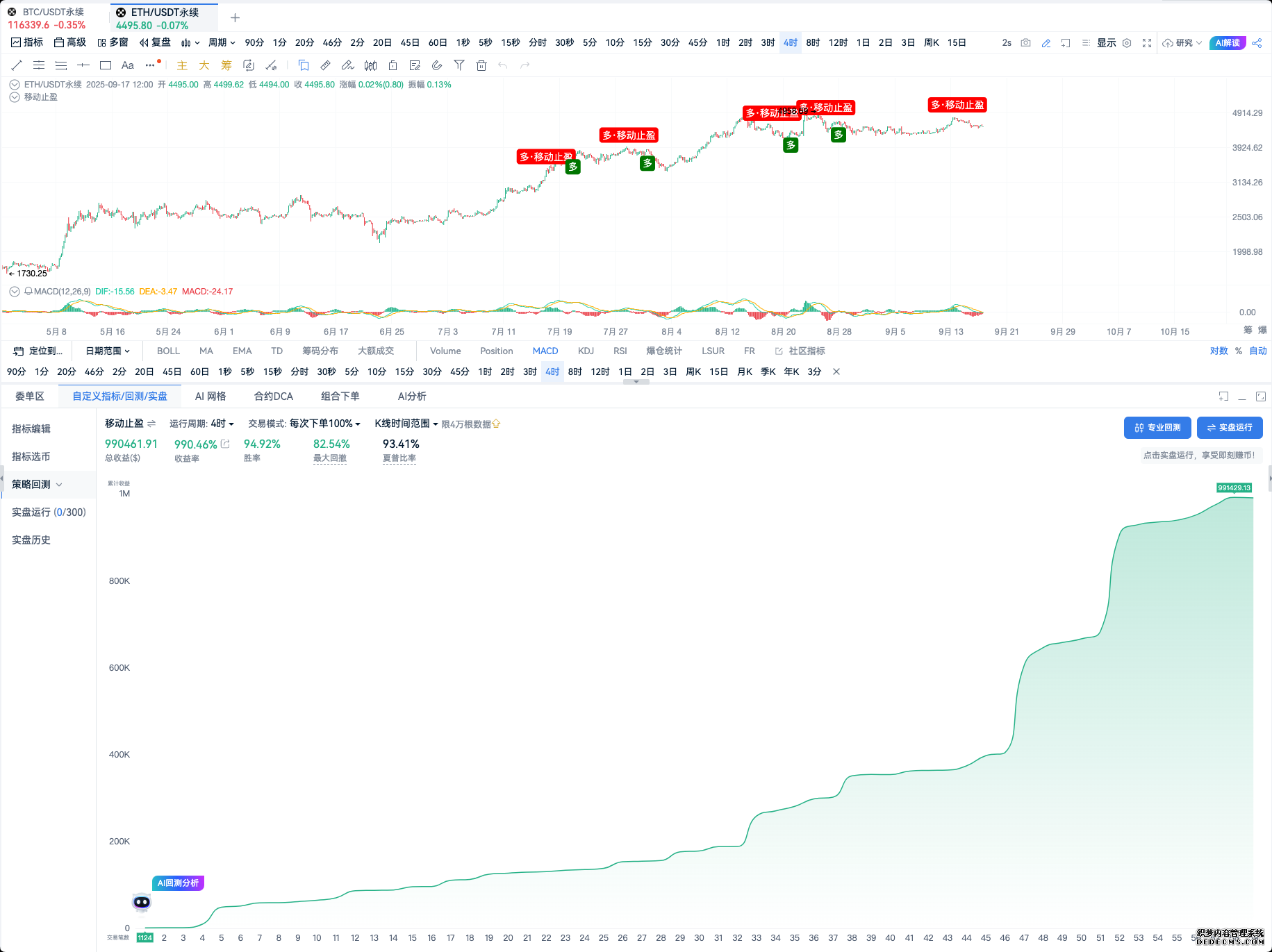Viewport: 1272px width, 952px height.
Task: Toggle the 移动止盈 indicator visibility circle
Action: 15,97
